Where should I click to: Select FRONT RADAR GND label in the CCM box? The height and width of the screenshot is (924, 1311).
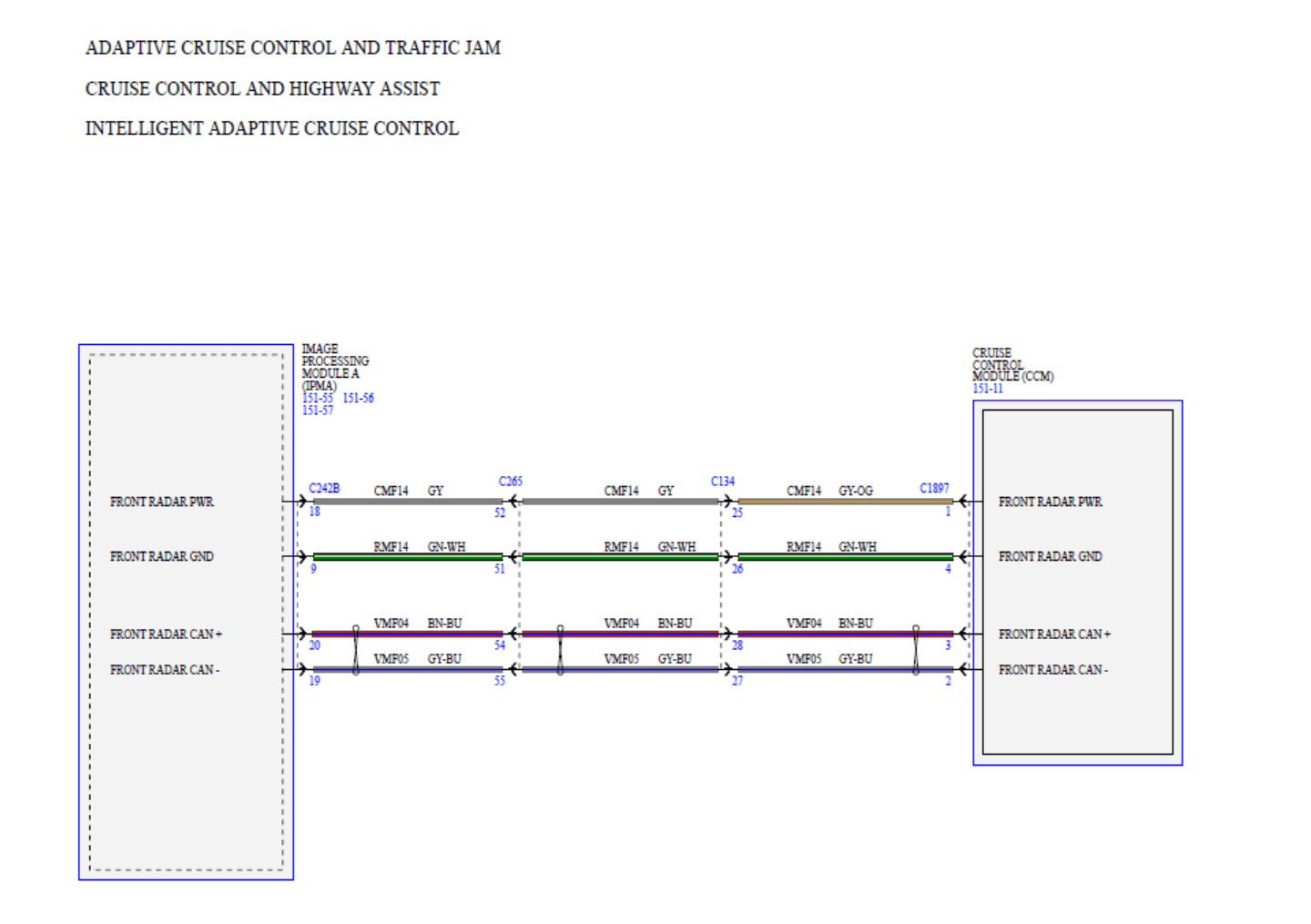1050,556
